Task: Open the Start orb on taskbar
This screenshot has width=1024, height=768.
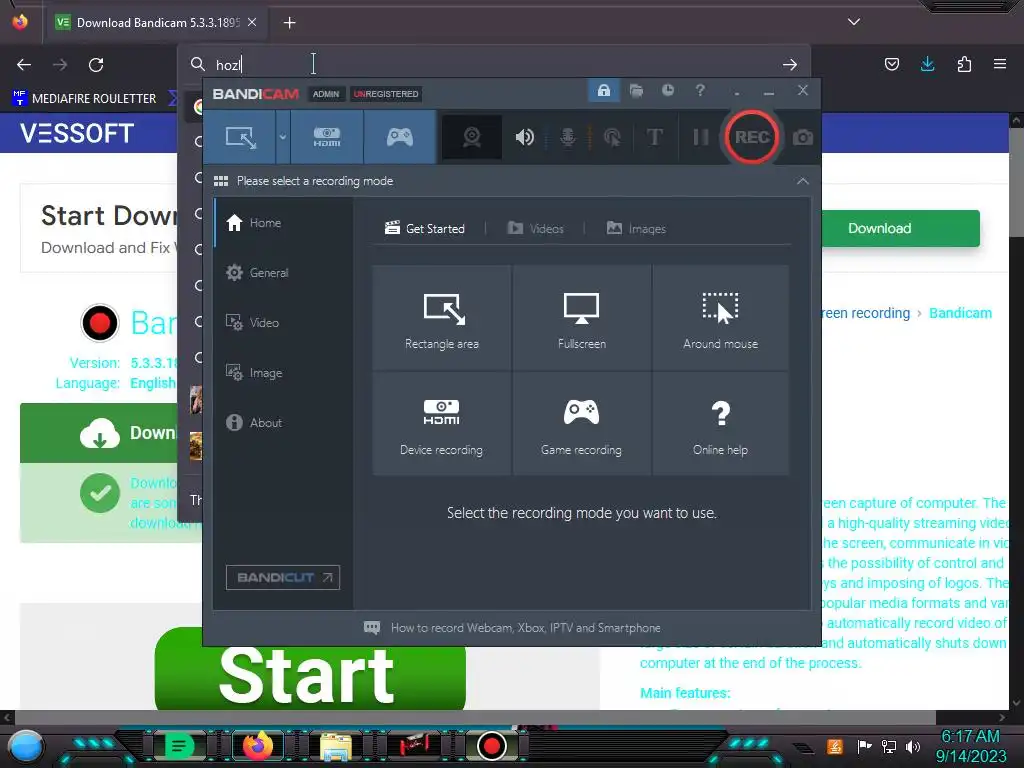Action: (26, 746)
